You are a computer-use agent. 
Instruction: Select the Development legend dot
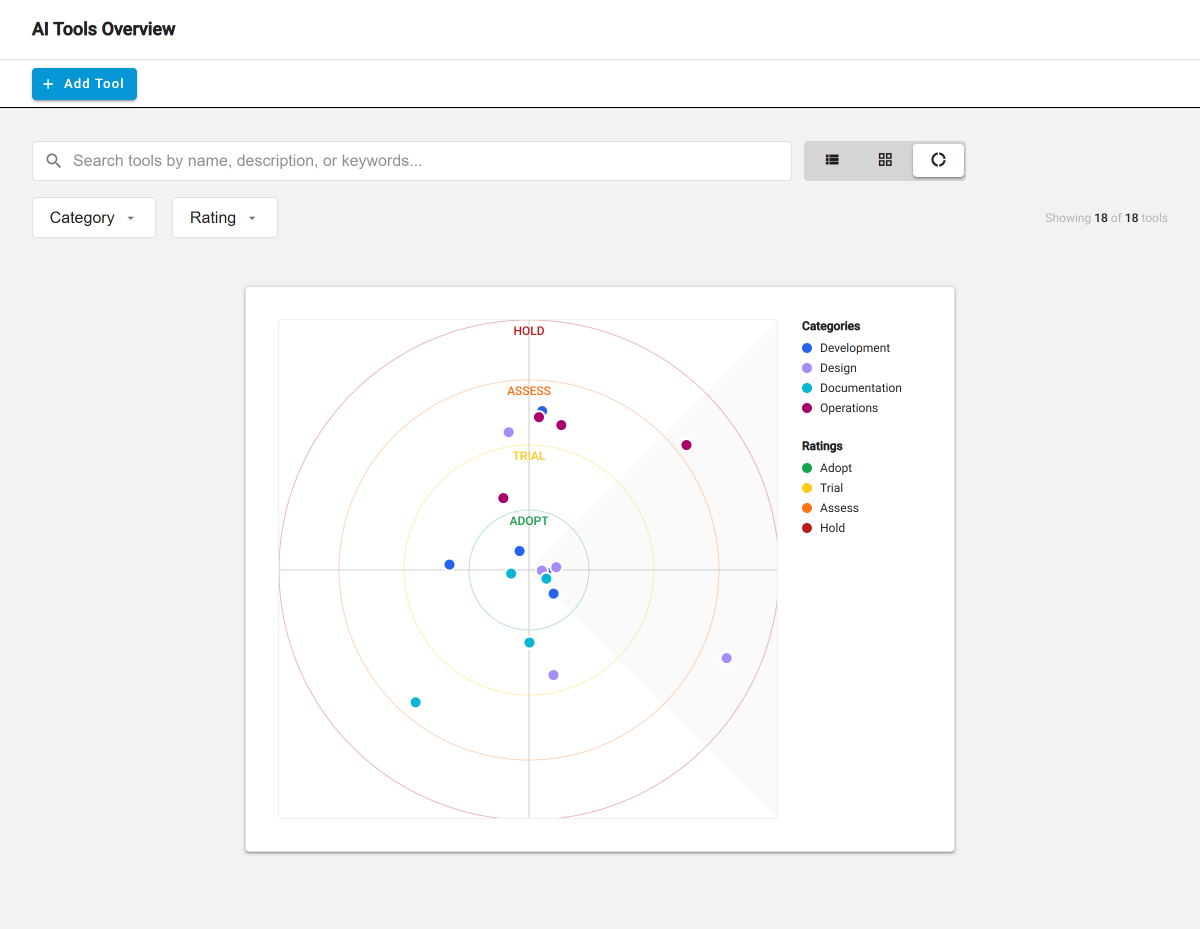(x=806, y=348)
